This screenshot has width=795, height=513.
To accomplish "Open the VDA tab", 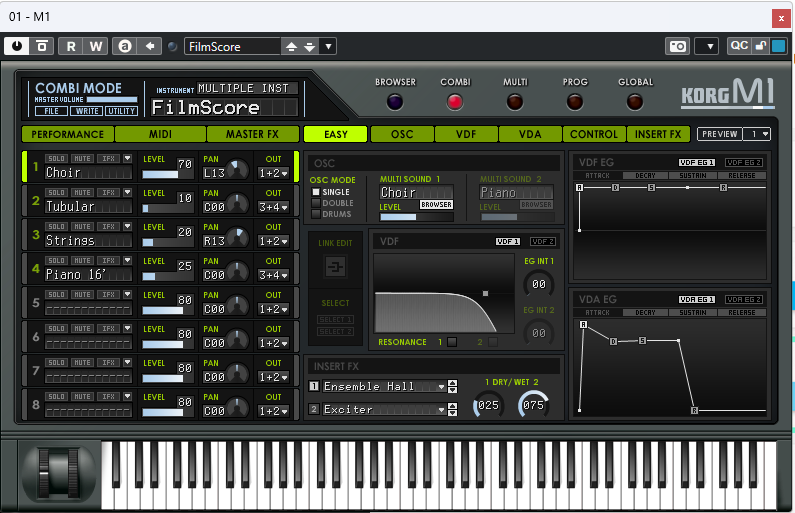I will [530, 134].
